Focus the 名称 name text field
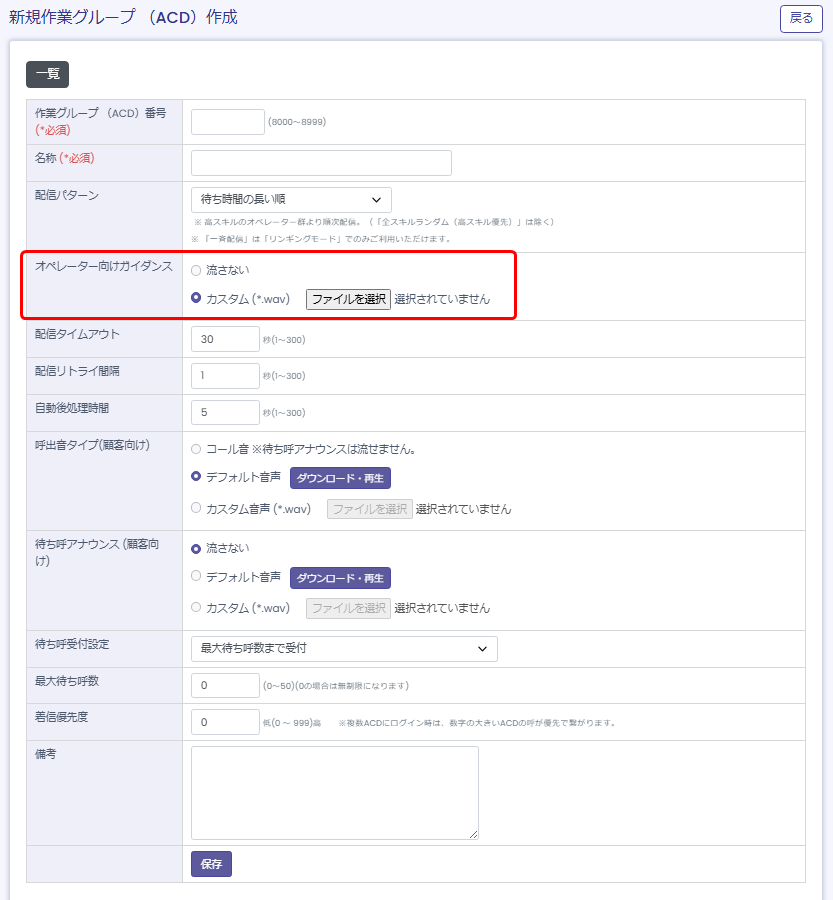This screenshot has height=900, width=833. coord(321,163)
